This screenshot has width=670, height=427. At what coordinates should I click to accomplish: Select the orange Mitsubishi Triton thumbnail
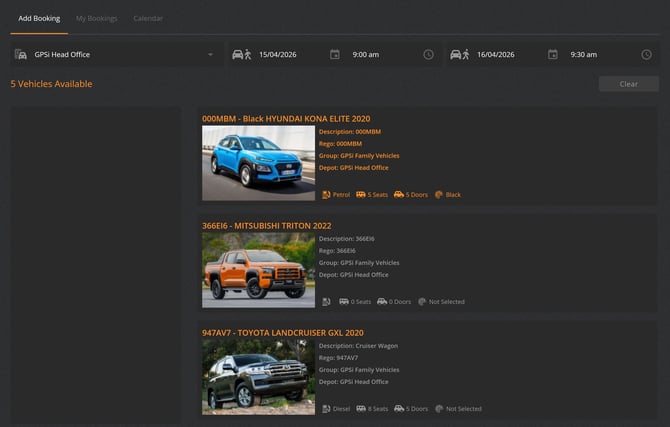point(259,270)
